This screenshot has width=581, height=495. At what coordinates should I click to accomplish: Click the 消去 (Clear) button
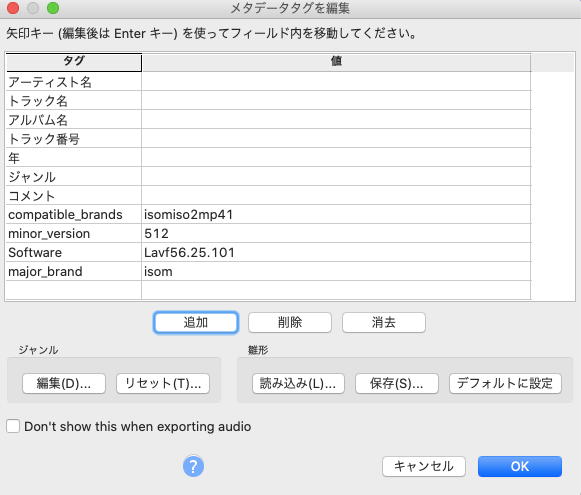pyautogui.click(x=384, y=322)
